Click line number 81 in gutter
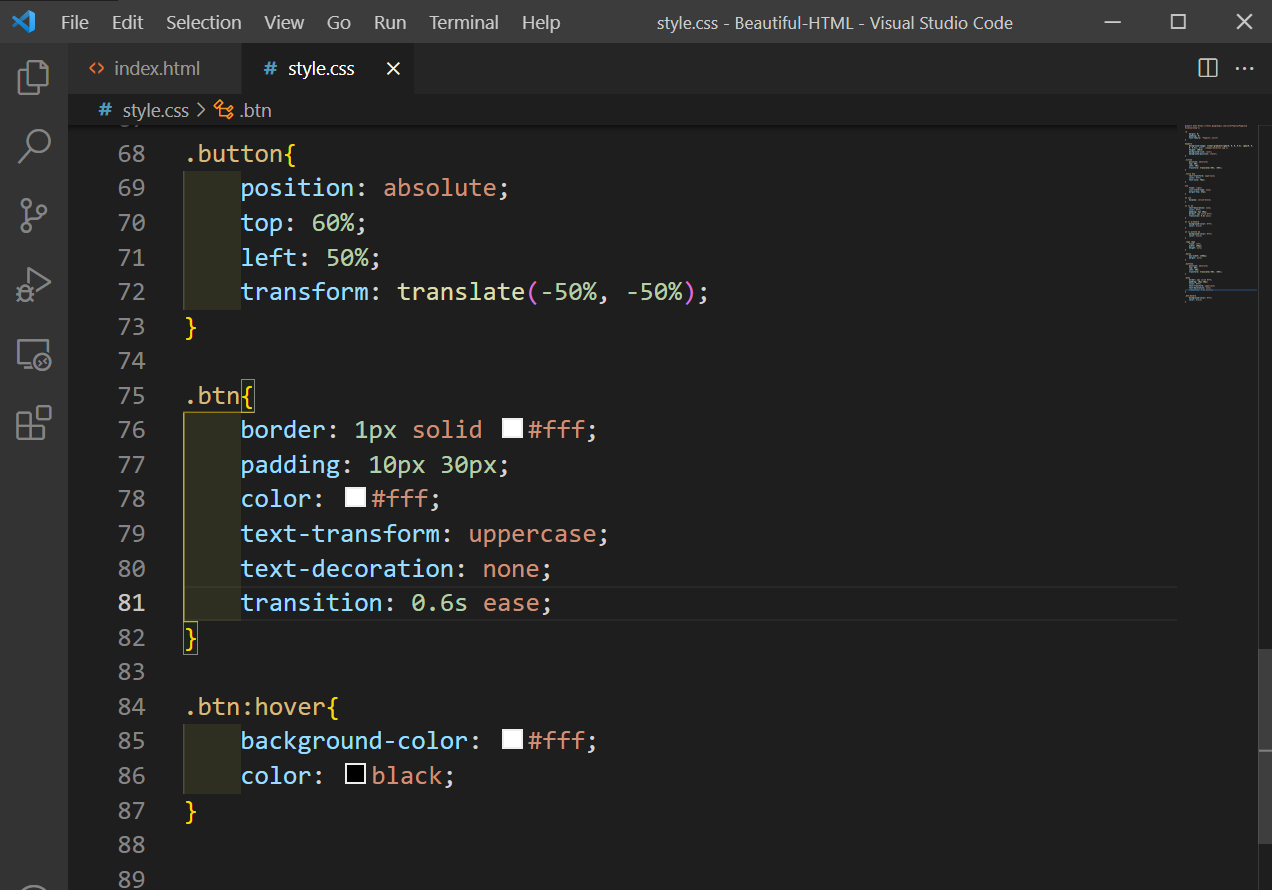1272x890 pixels. [131, 602]
